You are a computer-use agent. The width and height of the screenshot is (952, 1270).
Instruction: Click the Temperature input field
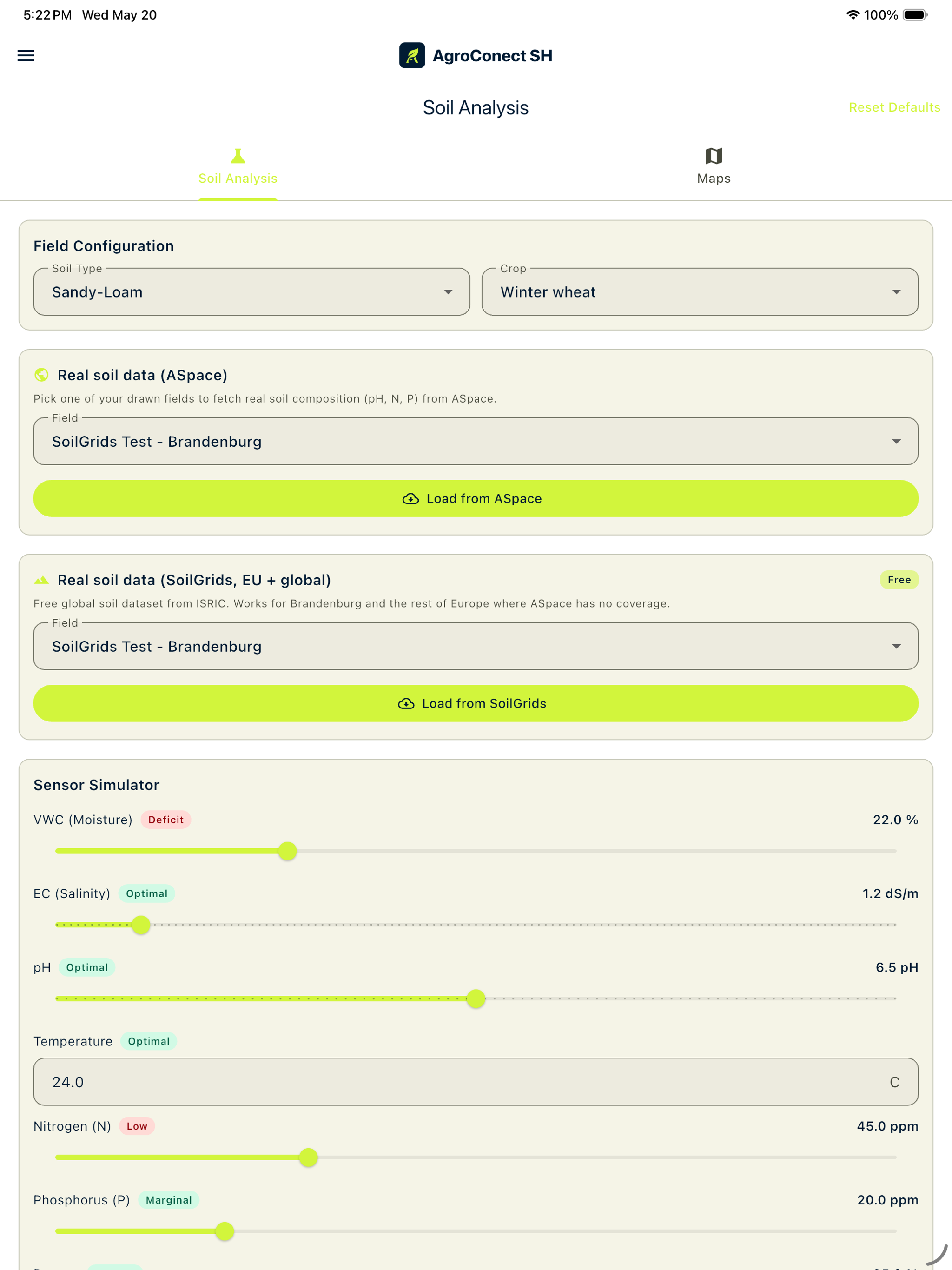476,1082
